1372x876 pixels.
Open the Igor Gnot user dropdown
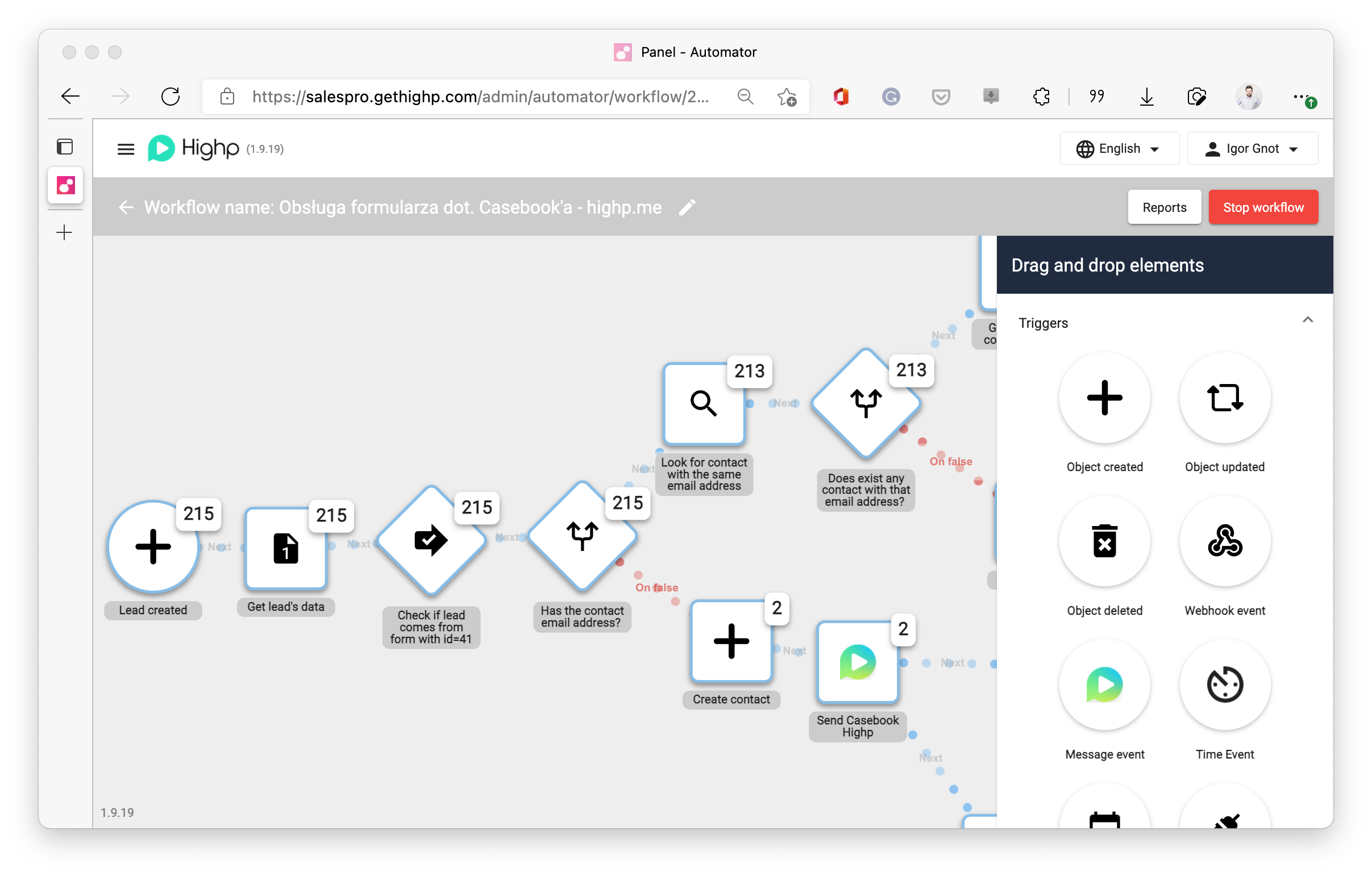click(x=1252, y=149)
